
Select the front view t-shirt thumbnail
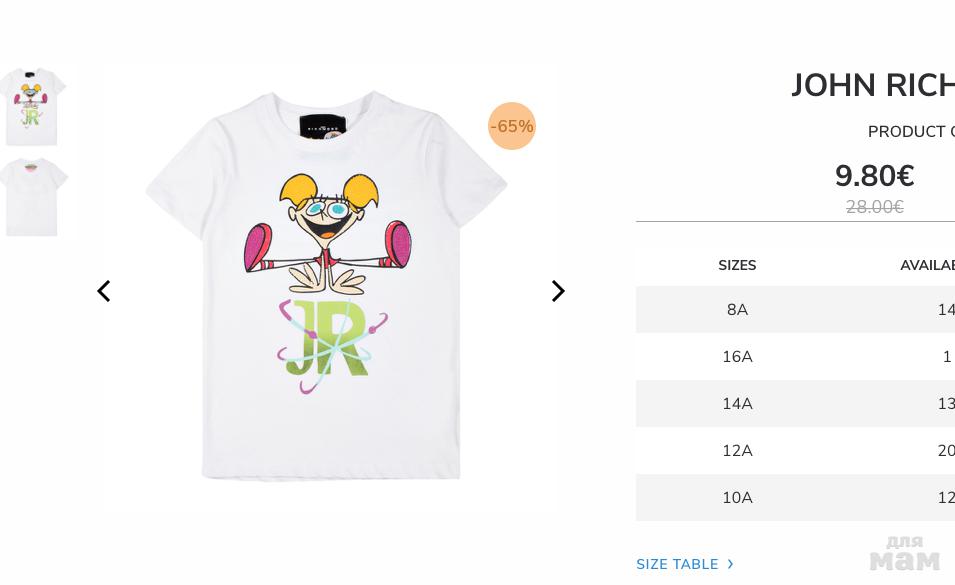[x=33, y=107]
